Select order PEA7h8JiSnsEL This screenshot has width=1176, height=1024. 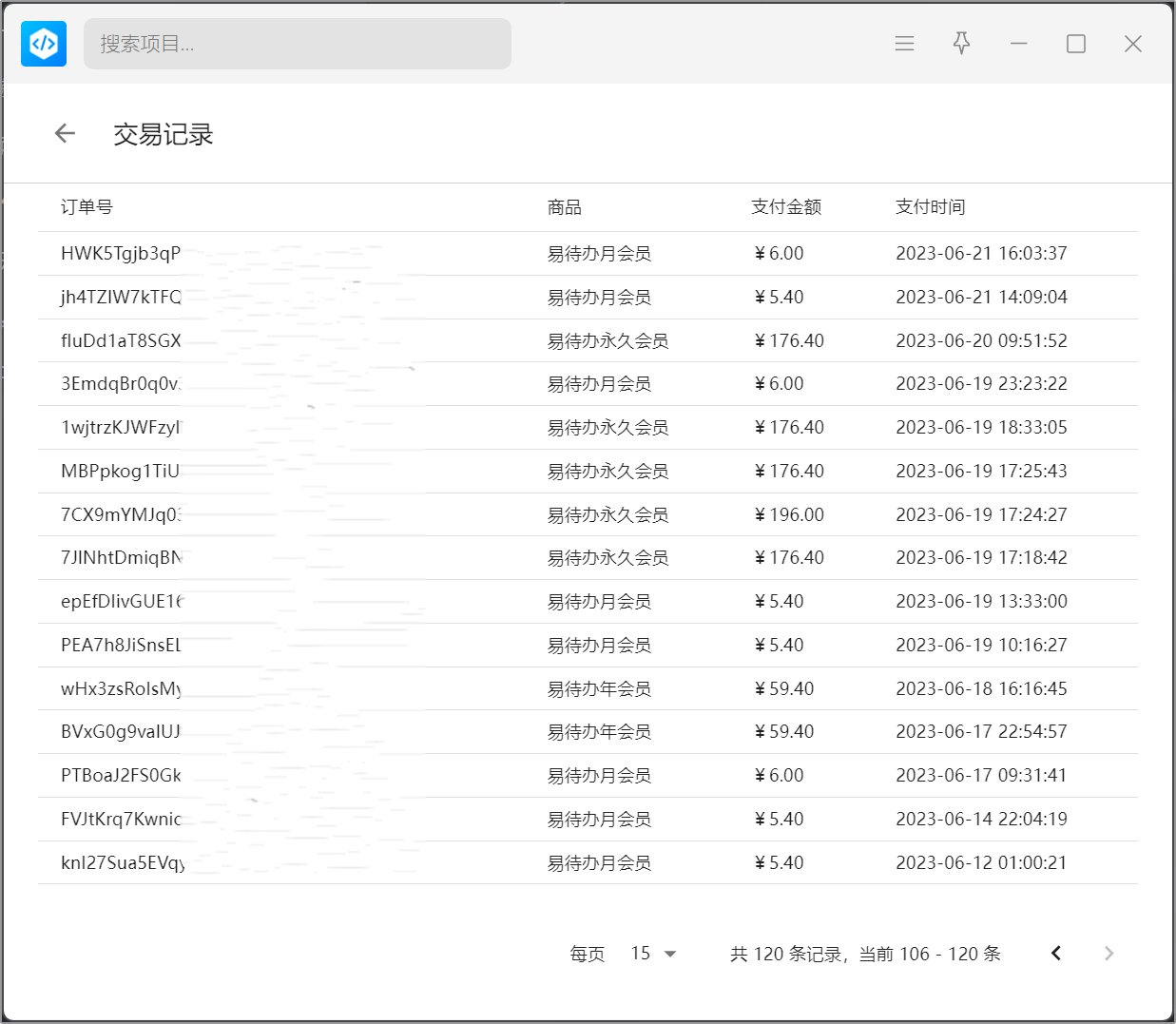click(x=121, y=646)
